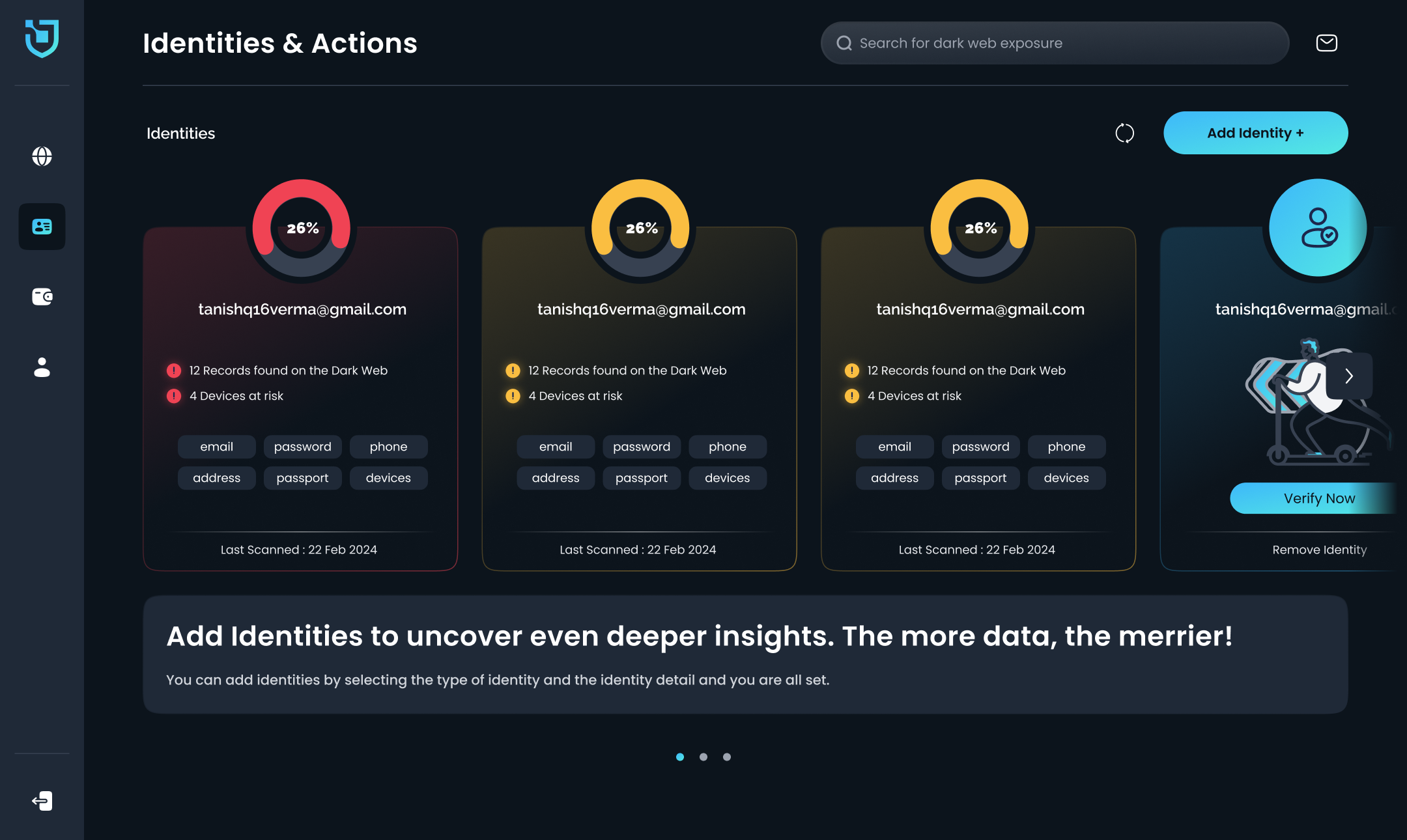Screen dimensions: 1407x840
Task: Click password tag on second card
Action: coord(642,447)
